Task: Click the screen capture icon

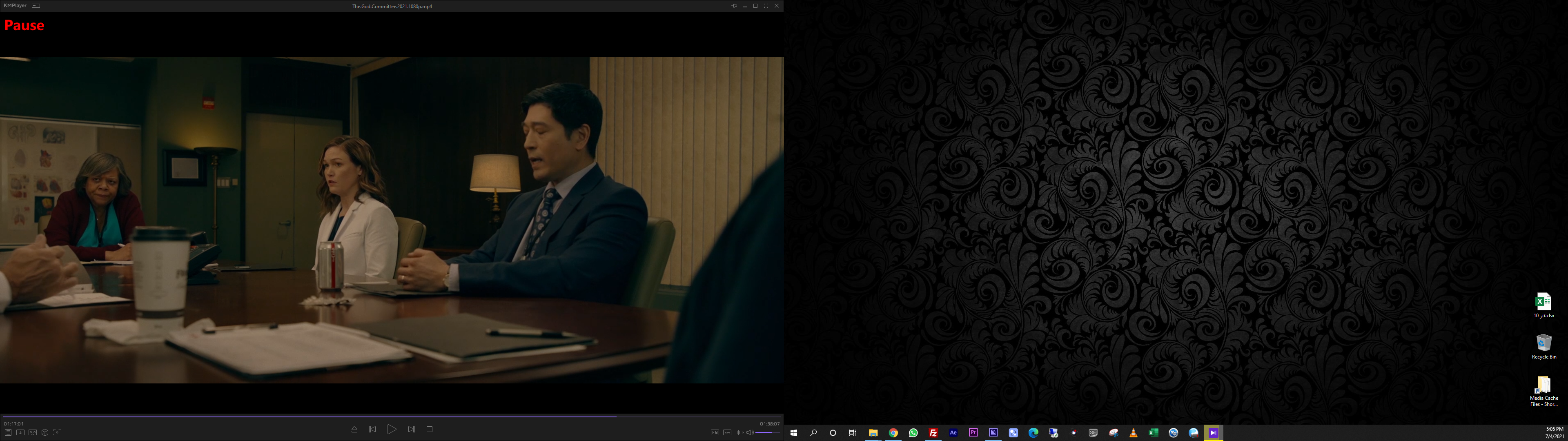Action: [x=57, y=432]
